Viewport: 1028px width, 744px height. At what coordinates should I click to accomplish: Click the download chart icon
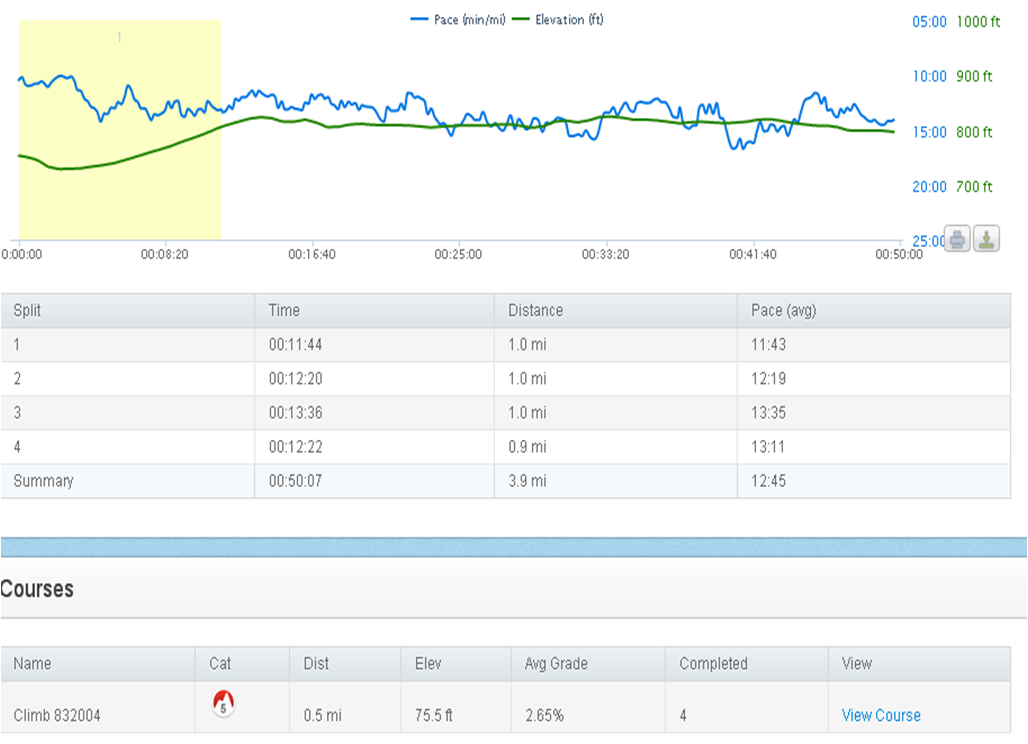(x=986, y=240)
